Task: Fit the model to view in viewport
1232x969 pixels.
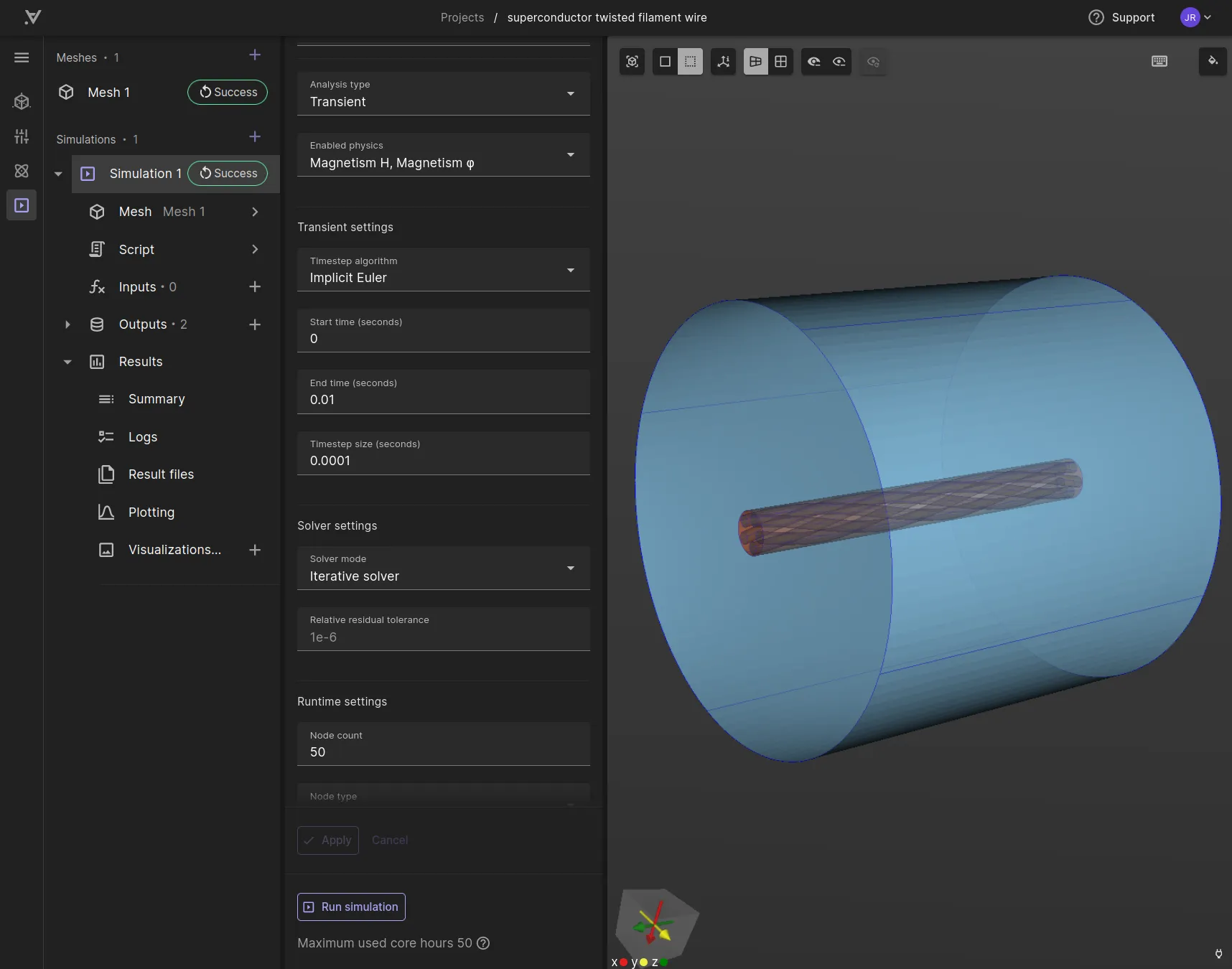Action: click(x=632, y=62)
